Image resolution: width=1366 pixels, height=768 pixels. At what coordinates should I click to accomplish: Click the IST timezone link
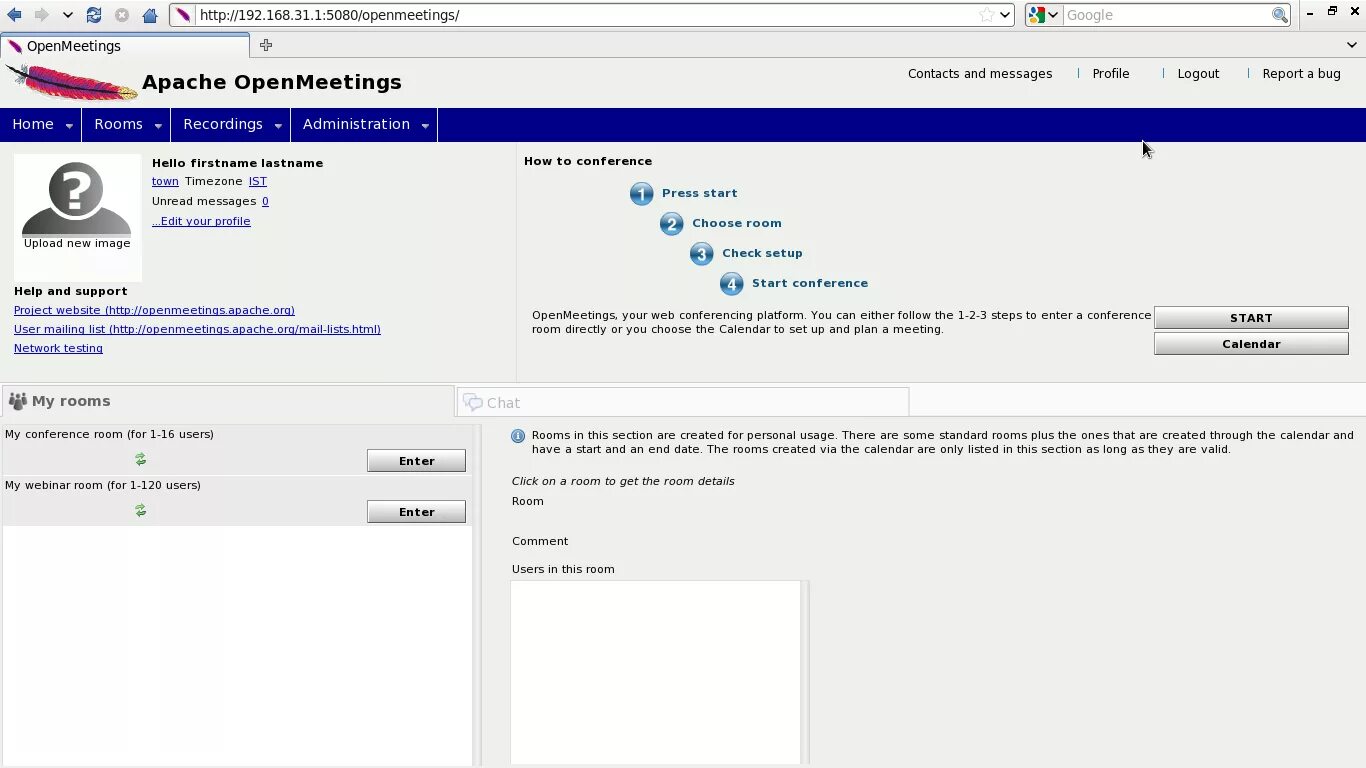tap(258, 181)
